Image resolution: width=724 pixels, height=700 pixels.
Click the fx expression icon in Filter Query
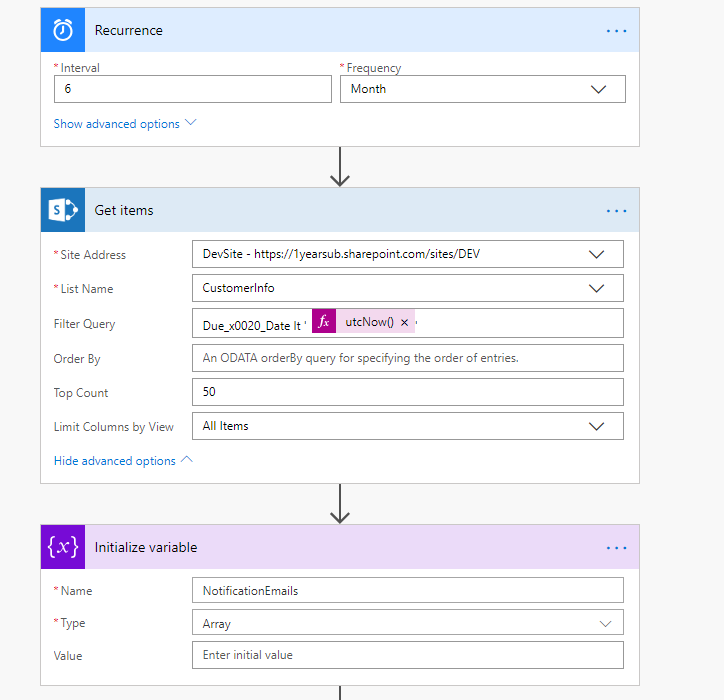point(324,323)
